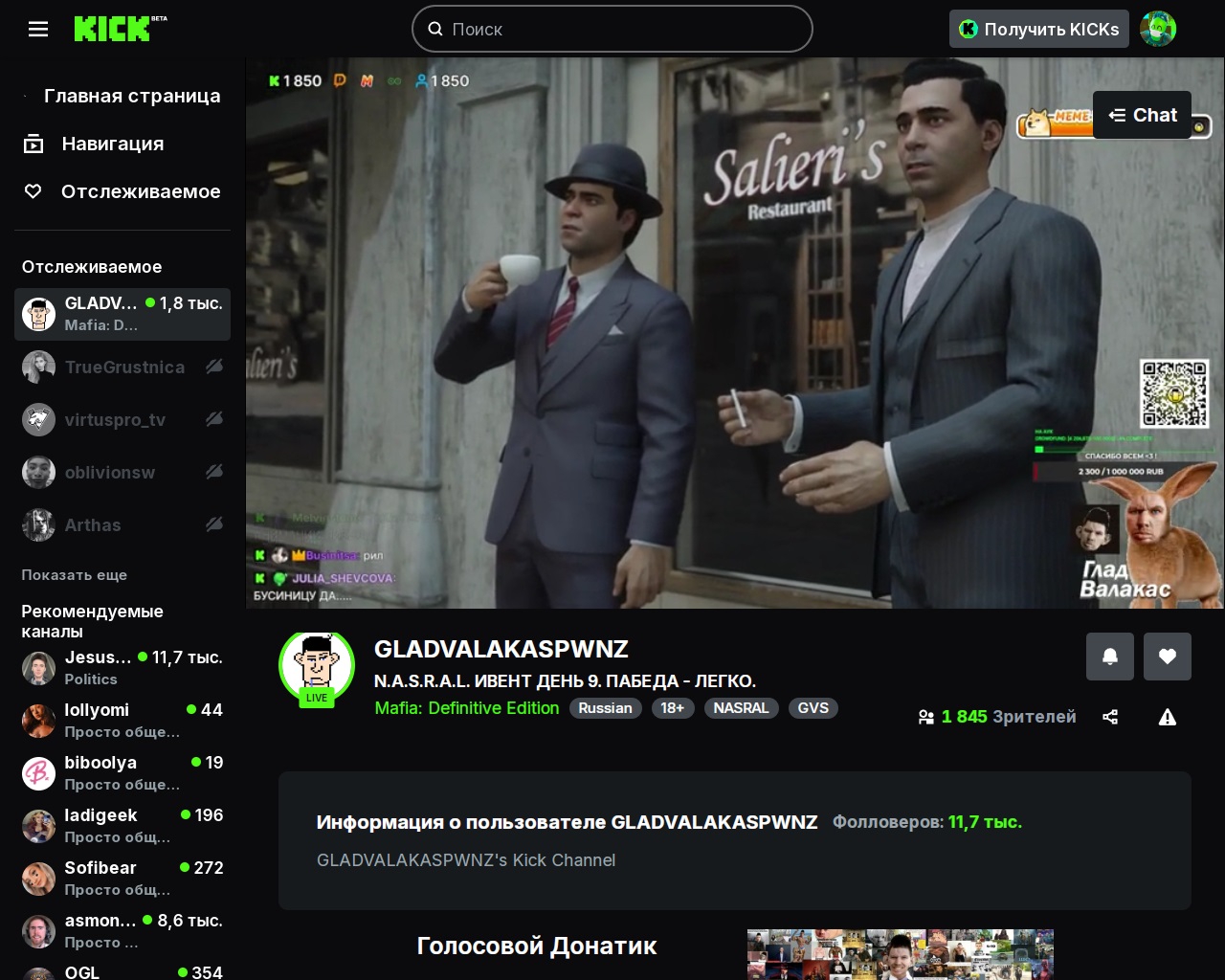The image size is (1225, 980).
Task: Click the streamer's LIVE avatar
Action: (317, 668)
